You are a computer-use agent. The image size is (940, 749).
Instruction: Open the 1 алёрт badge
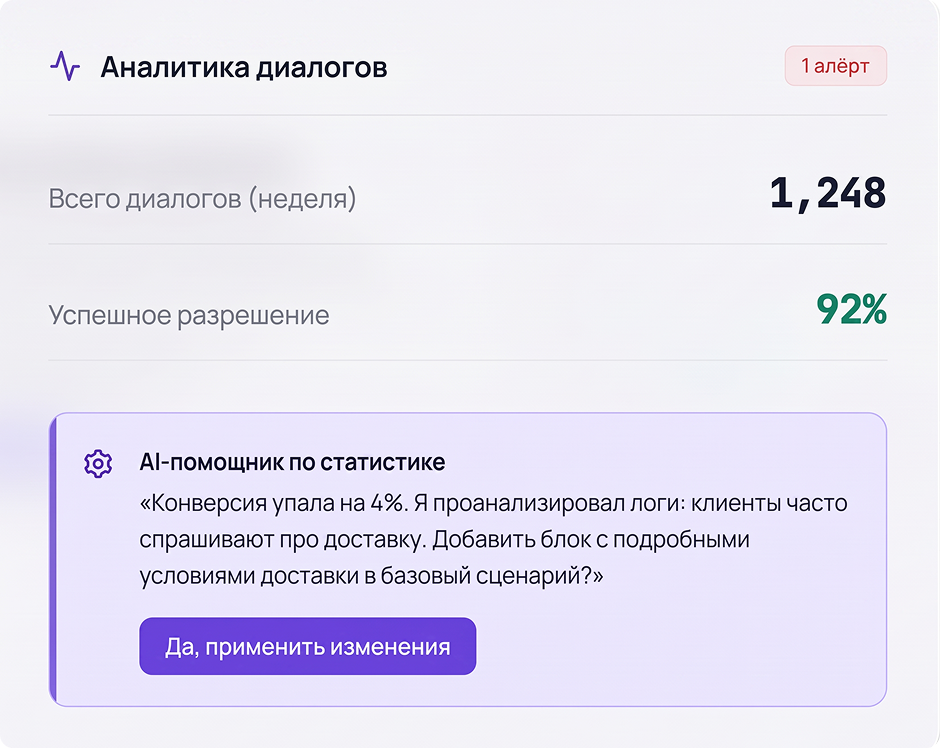(x=836, y=66)
